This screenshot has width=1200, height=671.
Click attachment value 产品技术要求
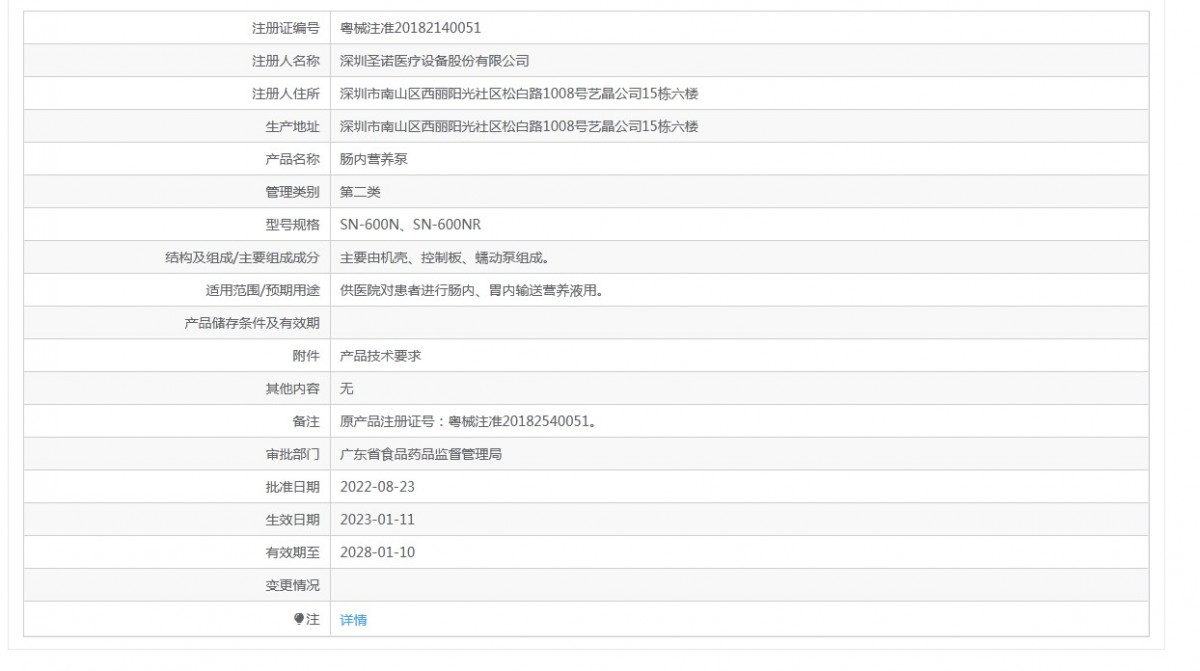tap(380, 356)
